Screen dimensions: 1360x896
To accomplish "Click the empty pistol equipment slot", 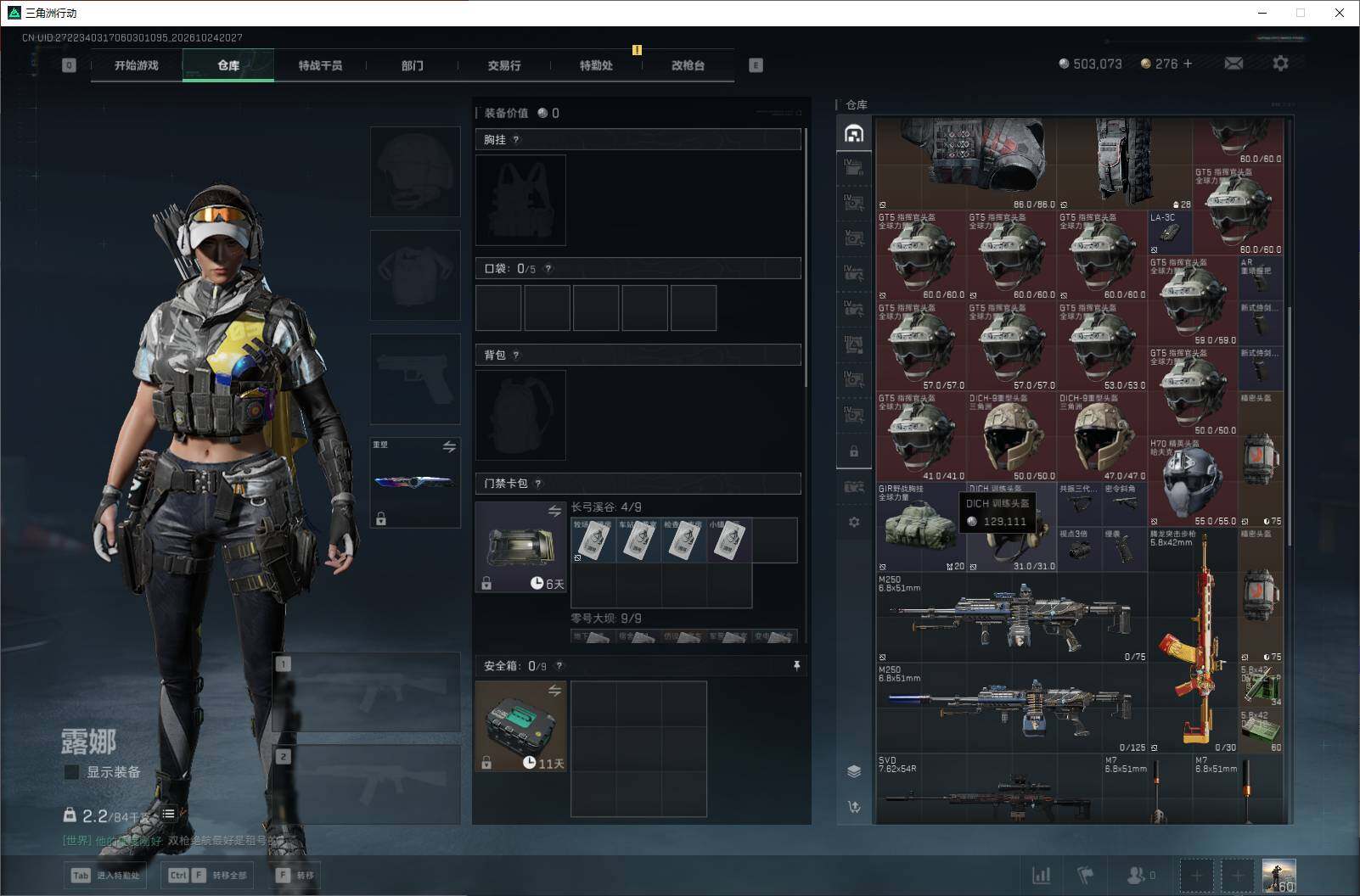I will tap(415, 379).
